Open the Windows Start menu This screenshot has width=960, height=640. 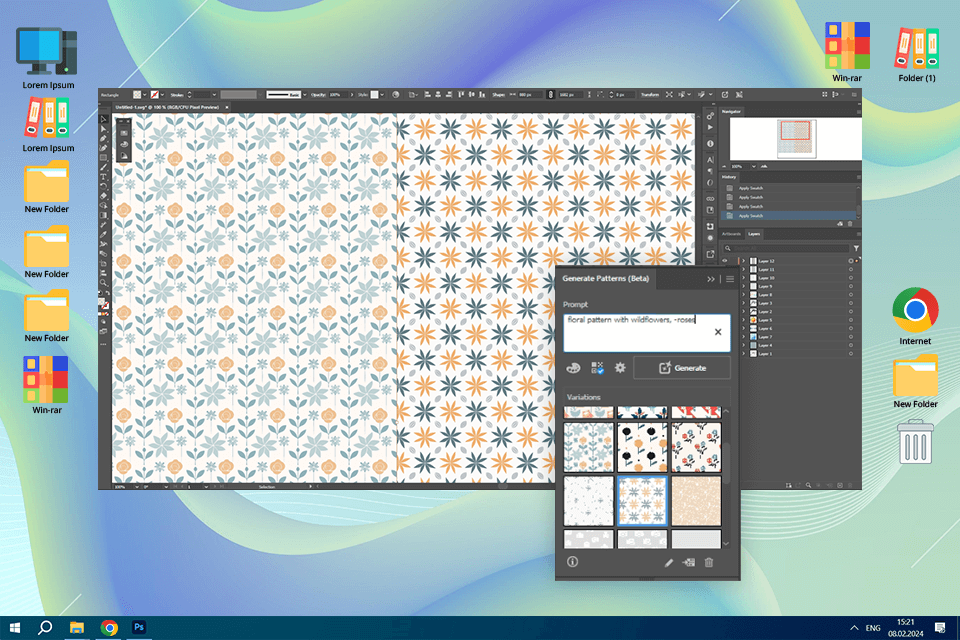tap(15, 628)
